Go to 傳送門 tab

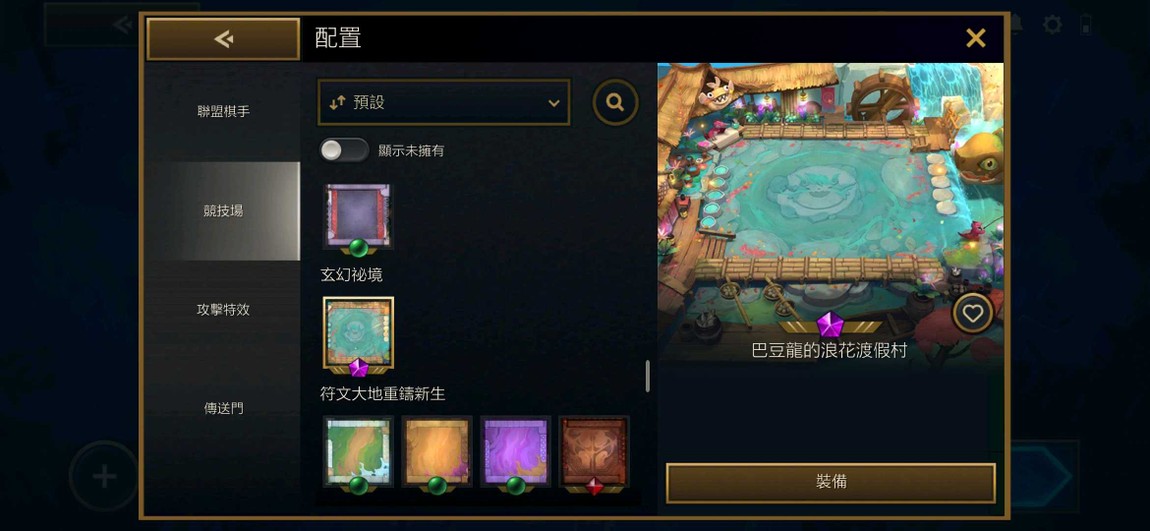(x=223, y=408)
